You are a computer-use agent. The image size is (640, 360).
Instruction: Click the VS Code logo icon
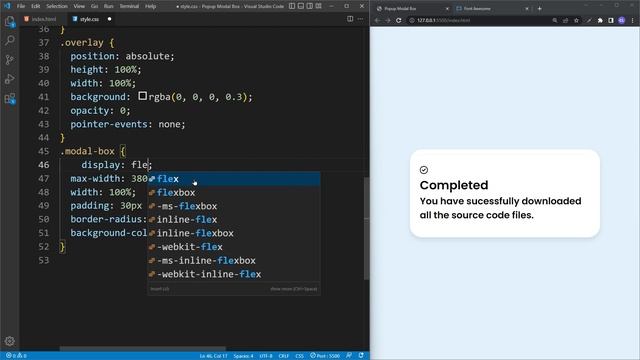click(x=7, y=6)
